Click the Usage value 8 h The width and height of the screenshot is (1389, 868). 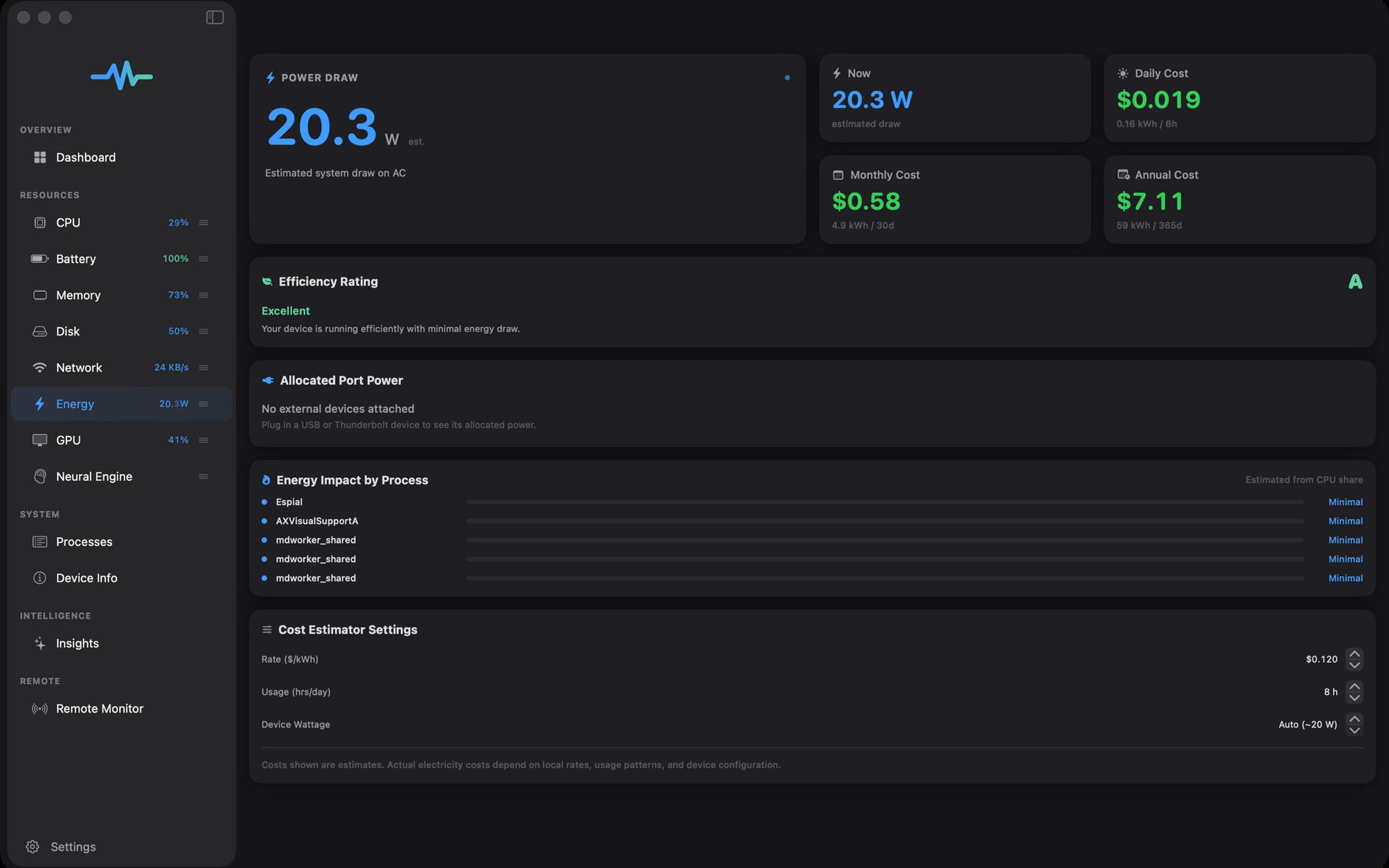click(x=1331, y=692)
